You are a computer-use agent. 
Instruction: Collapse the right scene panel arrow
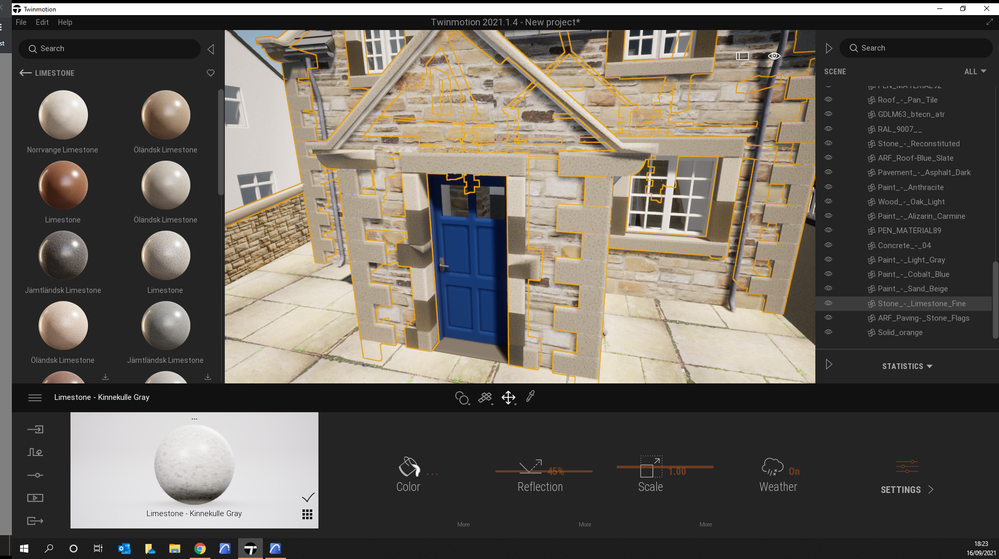click(829, 48)
